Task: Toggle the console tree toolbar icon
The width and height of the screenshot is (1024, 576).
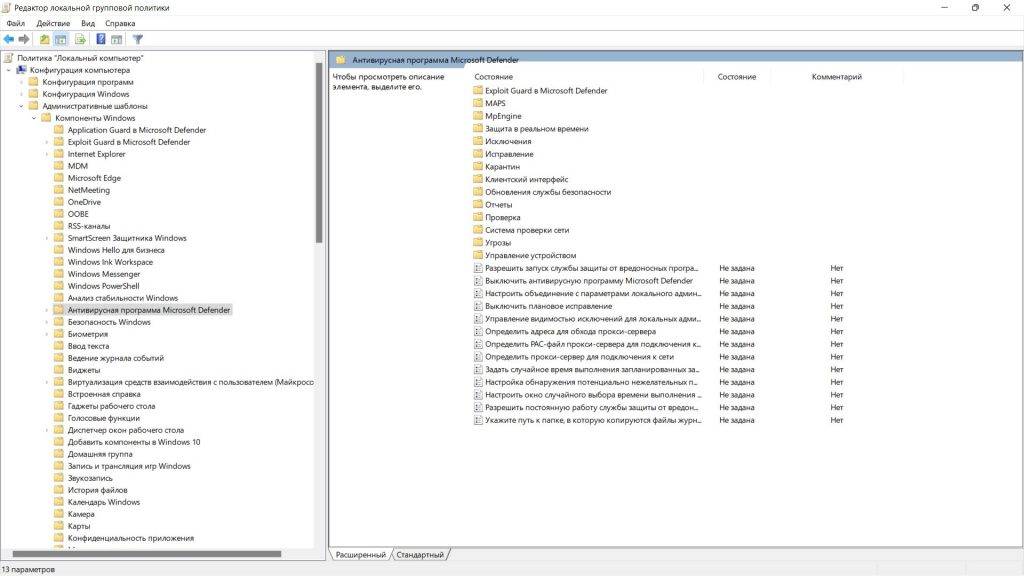Action: point(60,40)
